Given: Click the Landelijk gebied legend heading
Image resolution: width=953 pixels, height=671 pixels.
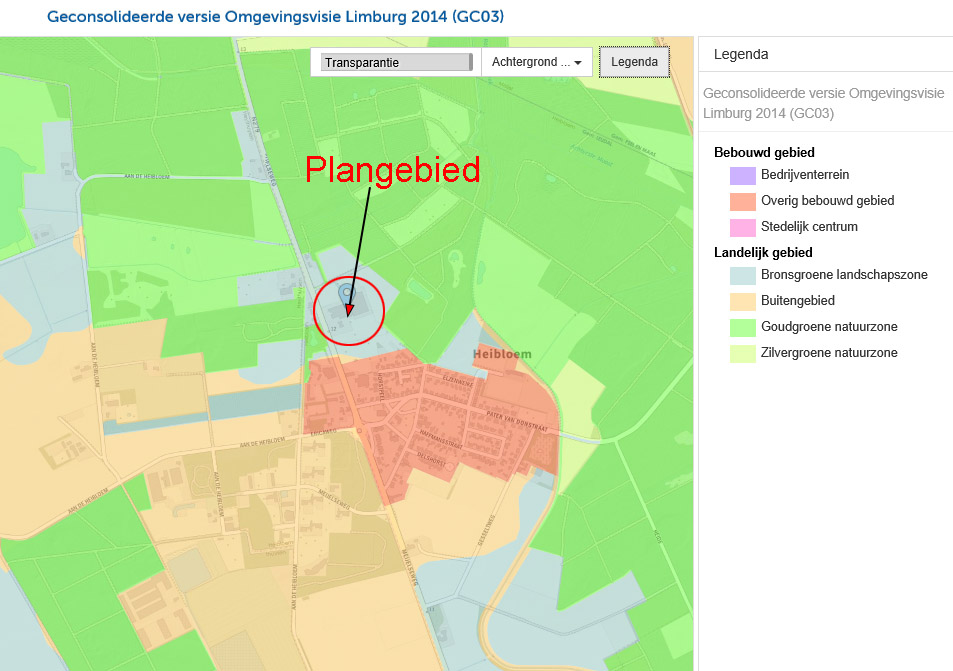Looking at the screenshot, I should [763, 252].
